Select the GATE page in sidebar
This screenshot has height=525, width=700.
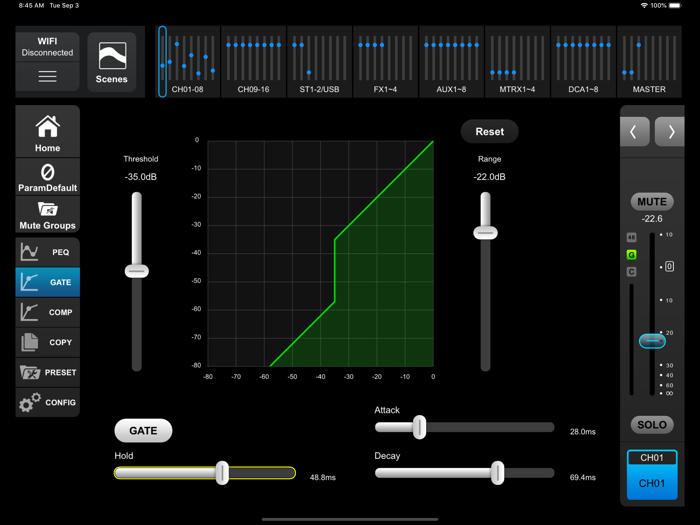[x=47, y=282]
